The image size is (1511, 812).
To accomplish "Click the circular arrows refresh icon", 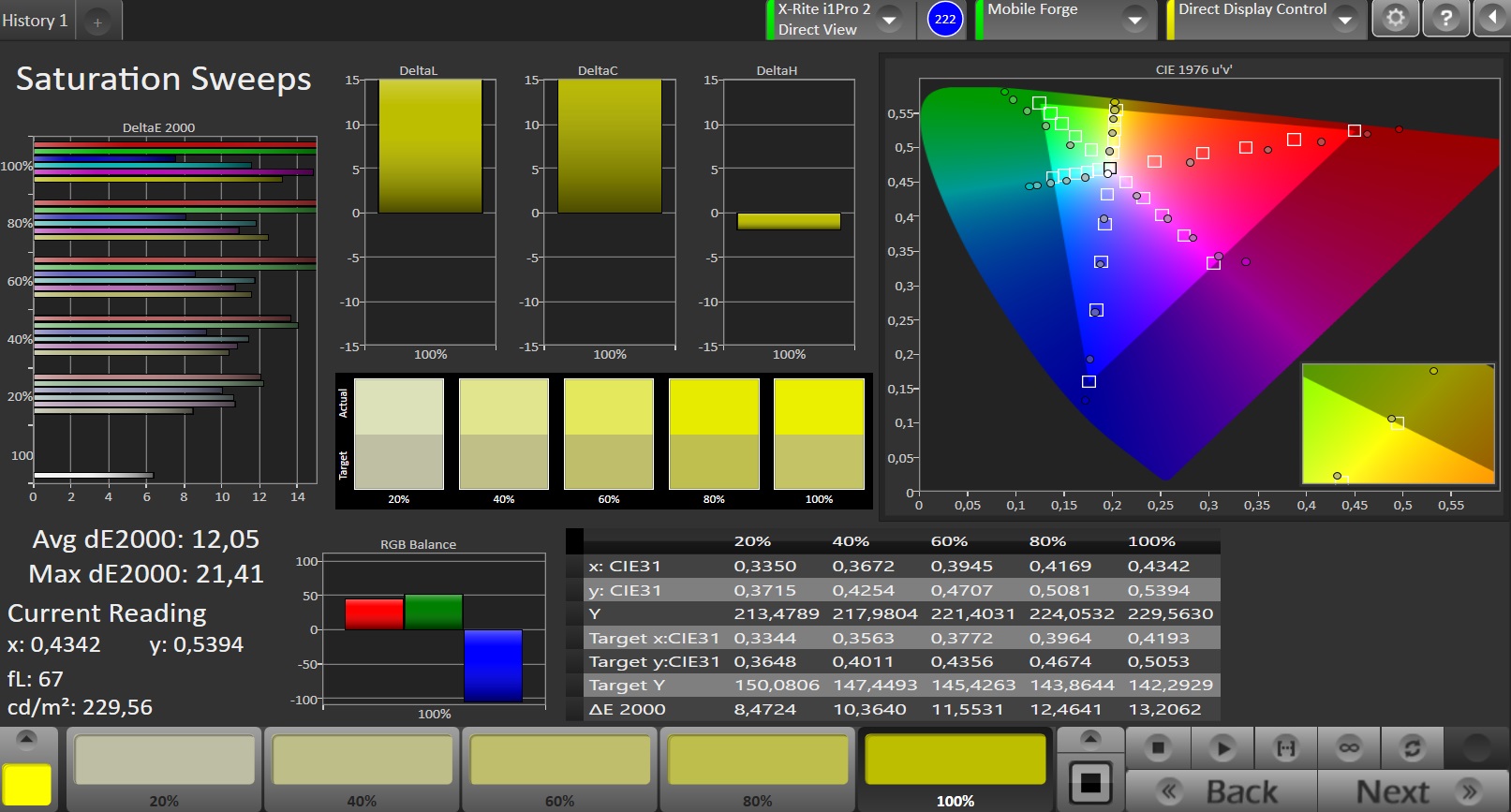I will tap(1412, 747).
